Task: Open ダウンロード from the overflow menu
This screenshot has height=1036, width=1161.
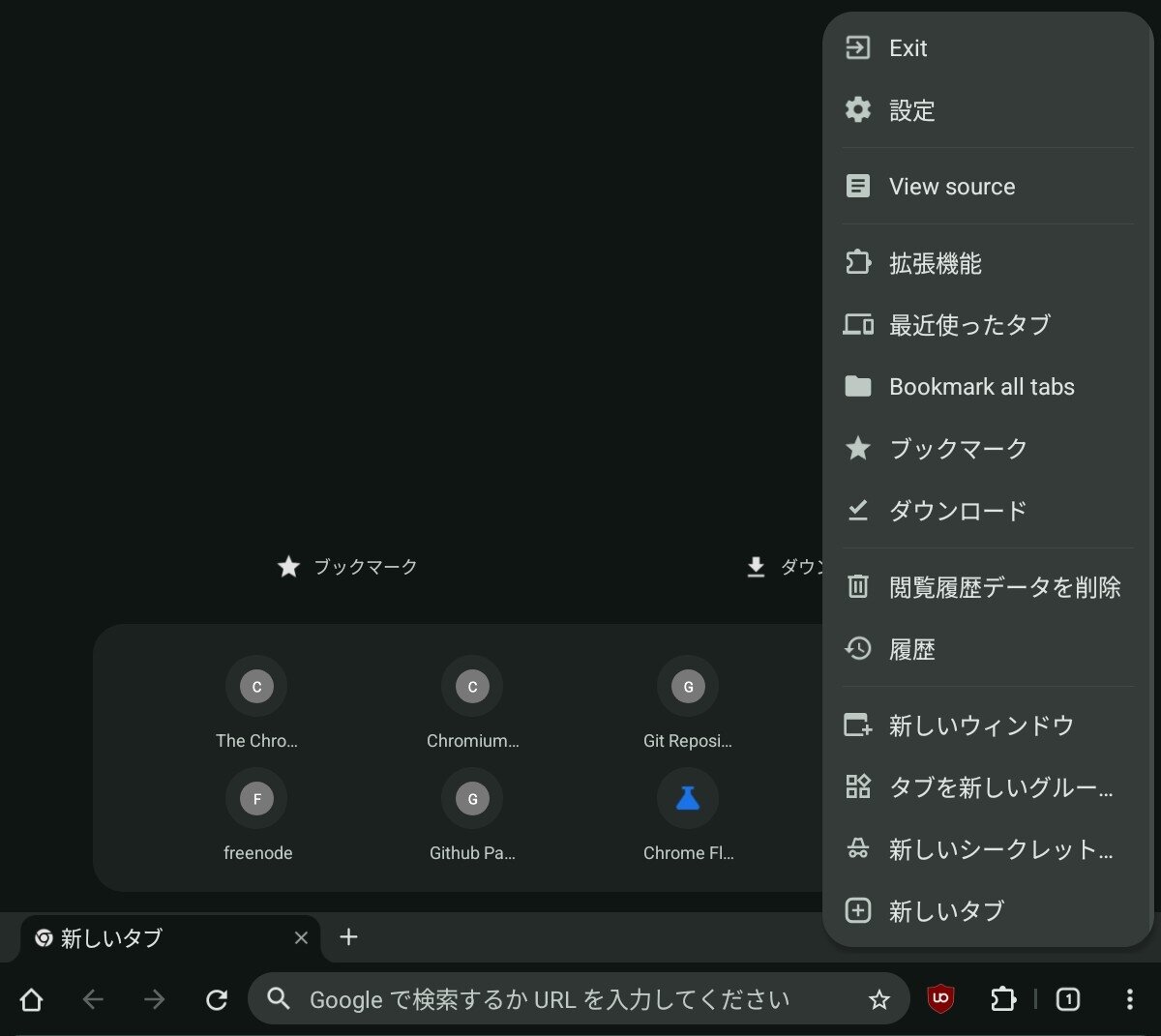Action: point(987,510)
